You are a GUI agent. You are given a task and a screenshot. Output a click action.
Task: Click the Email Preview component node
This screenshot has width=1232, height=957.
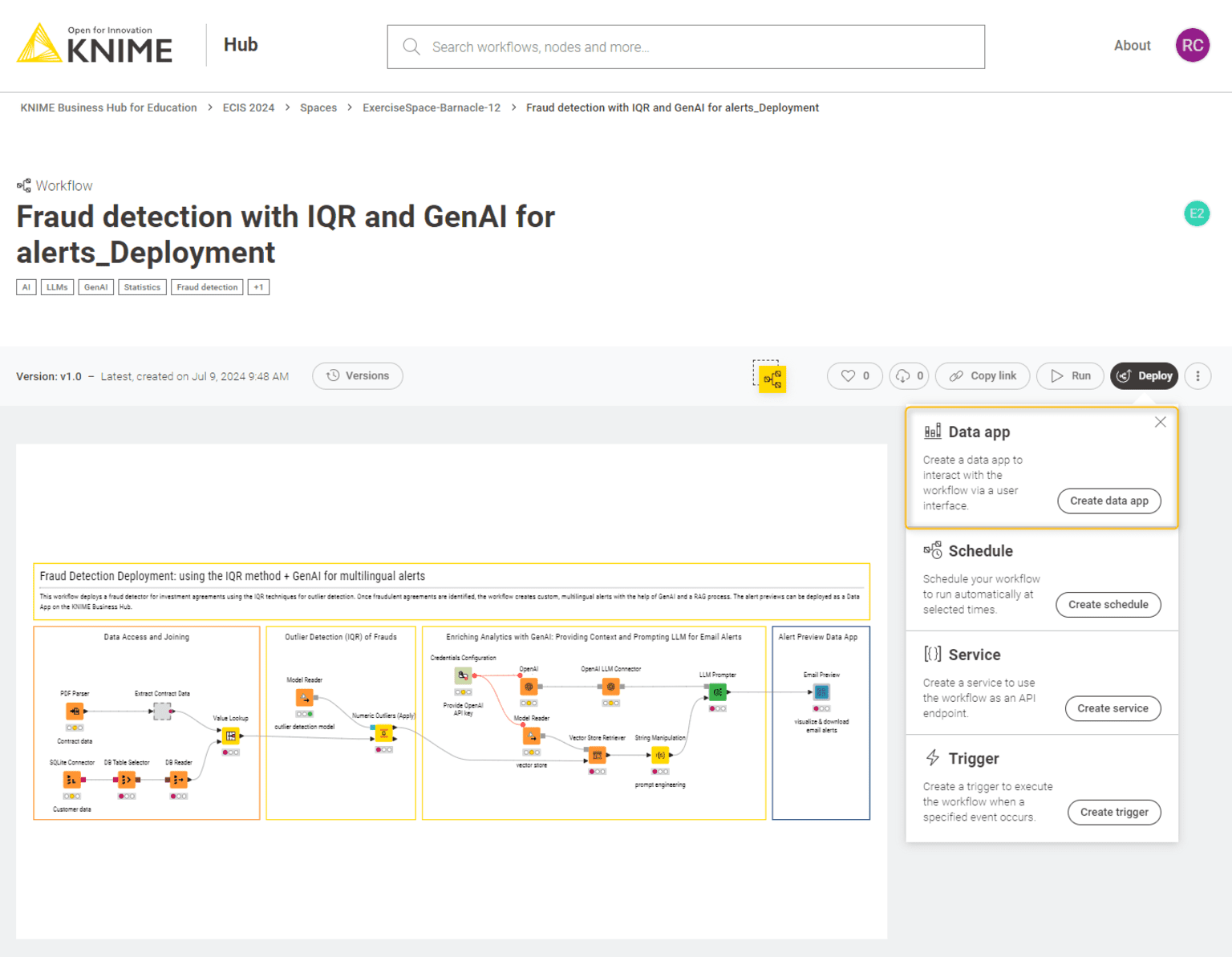pyautogui.click(x=821, y=692)
